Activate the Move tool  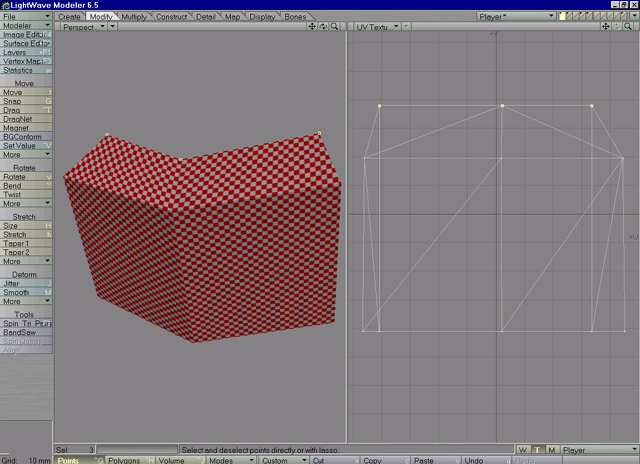[26, 93]
